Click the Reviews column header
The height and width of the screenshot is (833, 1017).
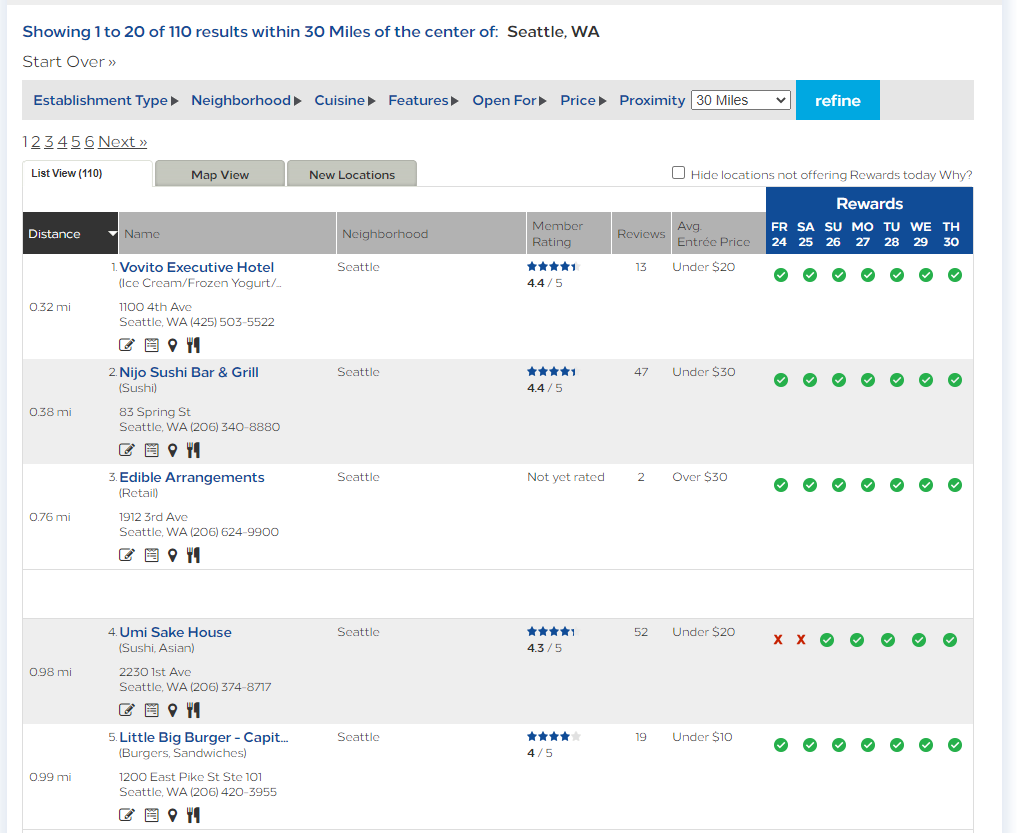[x=641, y=234]
